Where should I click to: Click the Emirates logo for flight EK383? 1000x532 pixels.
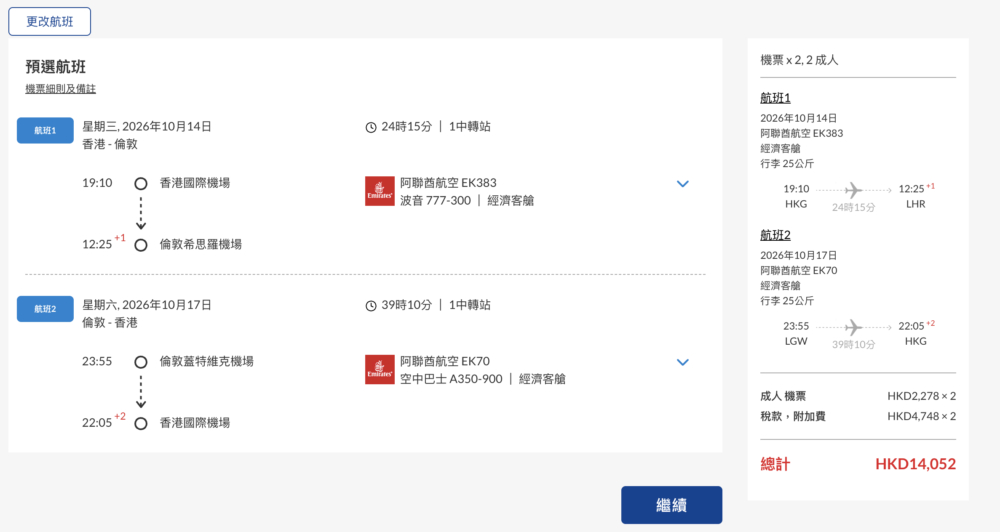pos(379,191)
